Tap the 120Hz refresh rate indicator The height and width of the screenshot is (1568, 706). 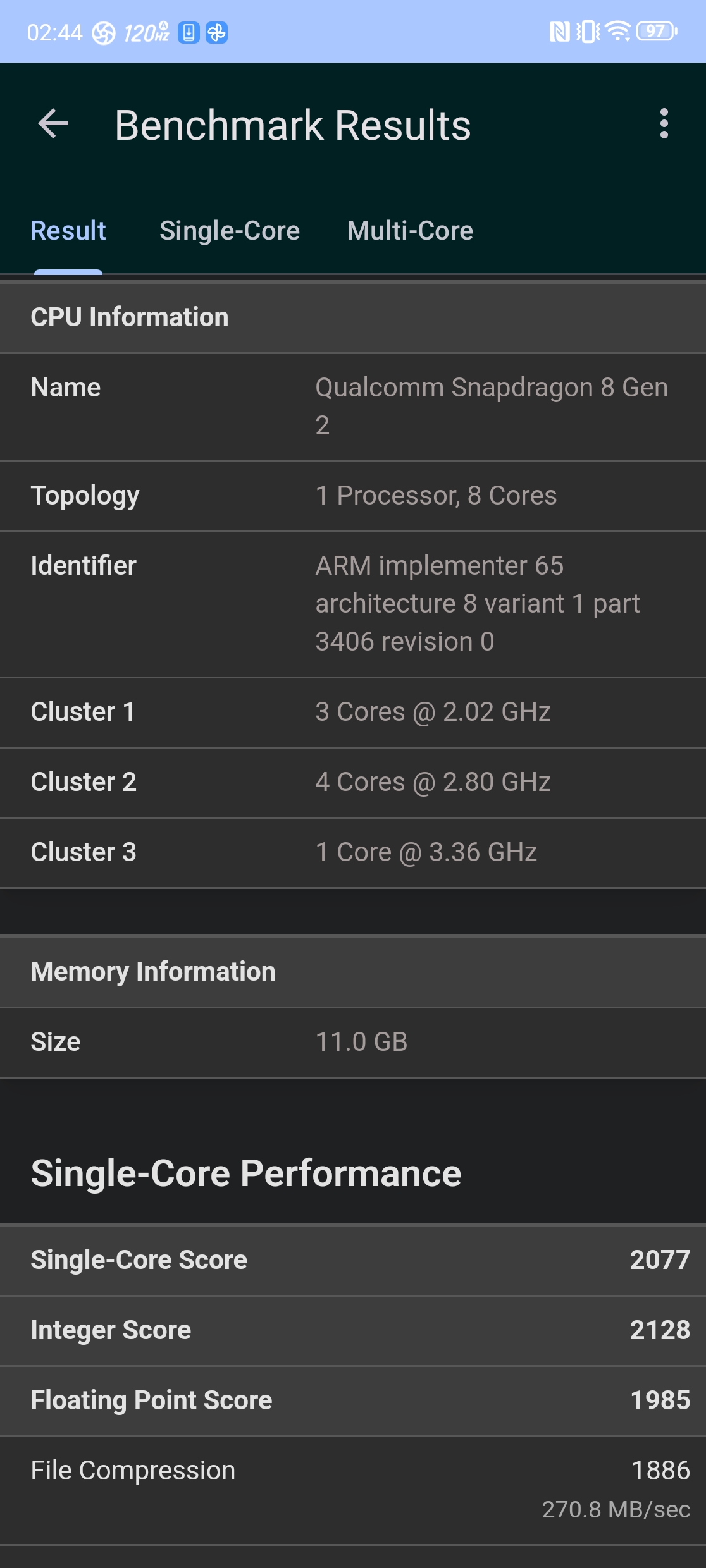tap(146, 33)
